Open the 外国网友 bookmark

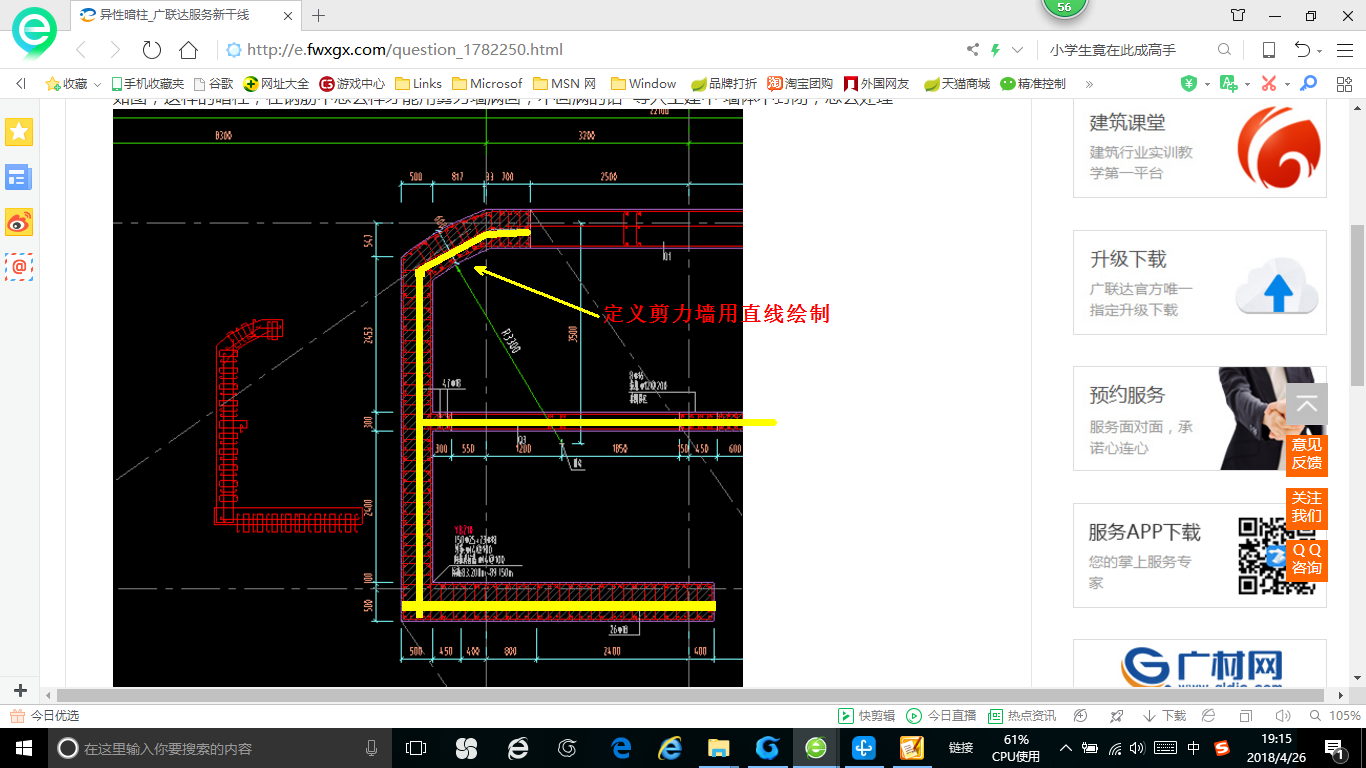[x=877, y=84]
